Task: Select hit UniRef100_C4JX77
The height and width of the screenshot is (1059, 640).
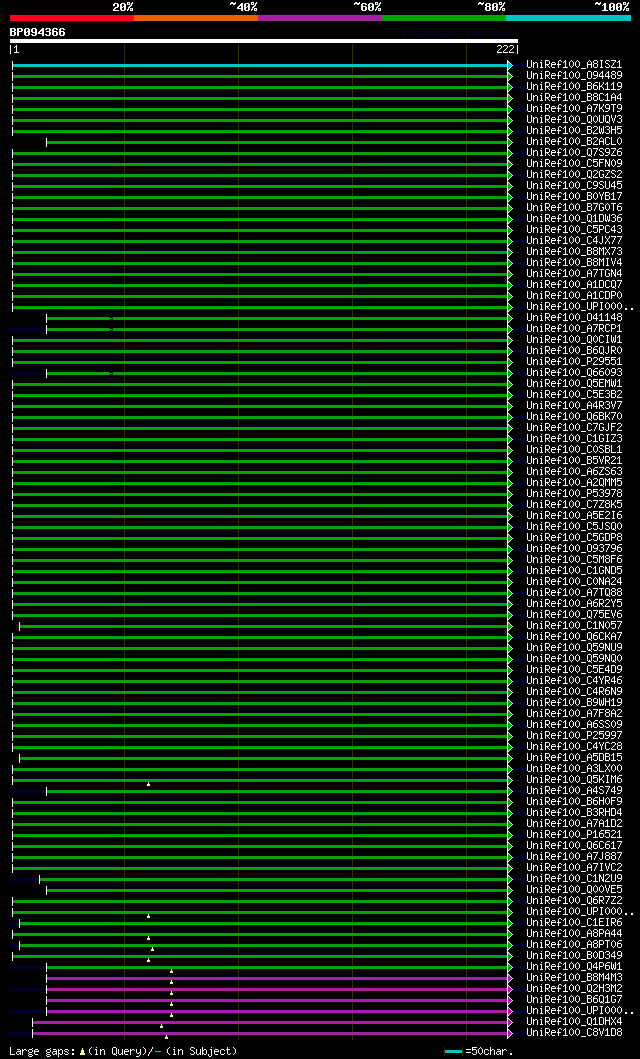Action: (x=575, y=240)
